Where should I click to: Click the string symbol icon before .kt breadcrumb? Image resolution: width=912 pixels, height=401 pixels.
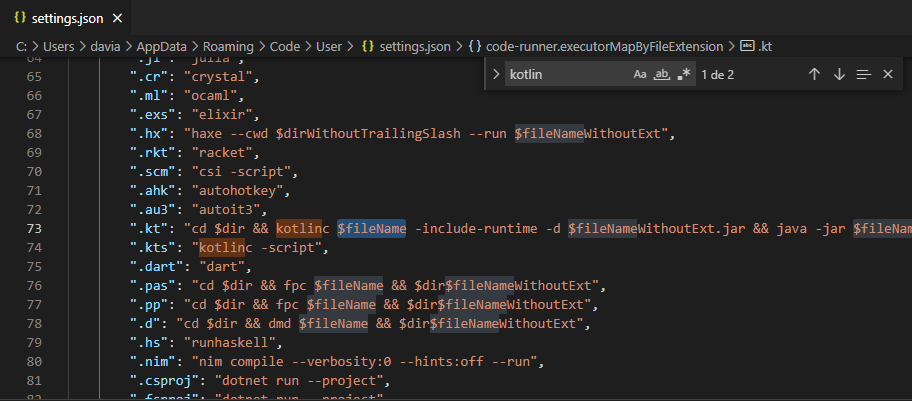click(x=747, y=46)
